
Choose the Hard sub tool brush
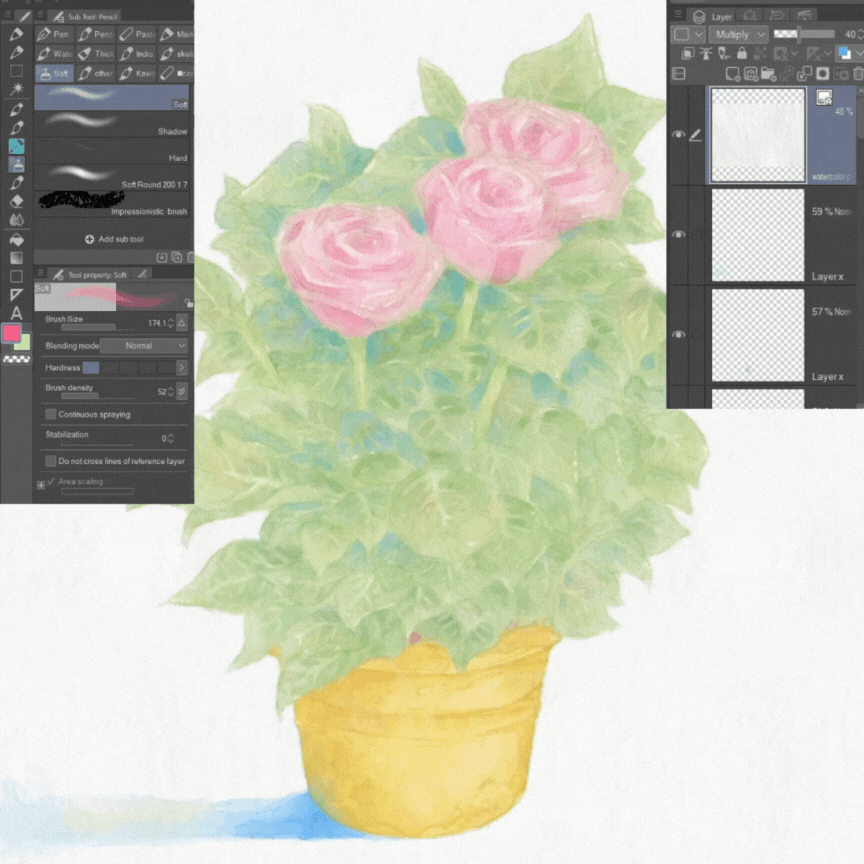click(x=112, y=151)
